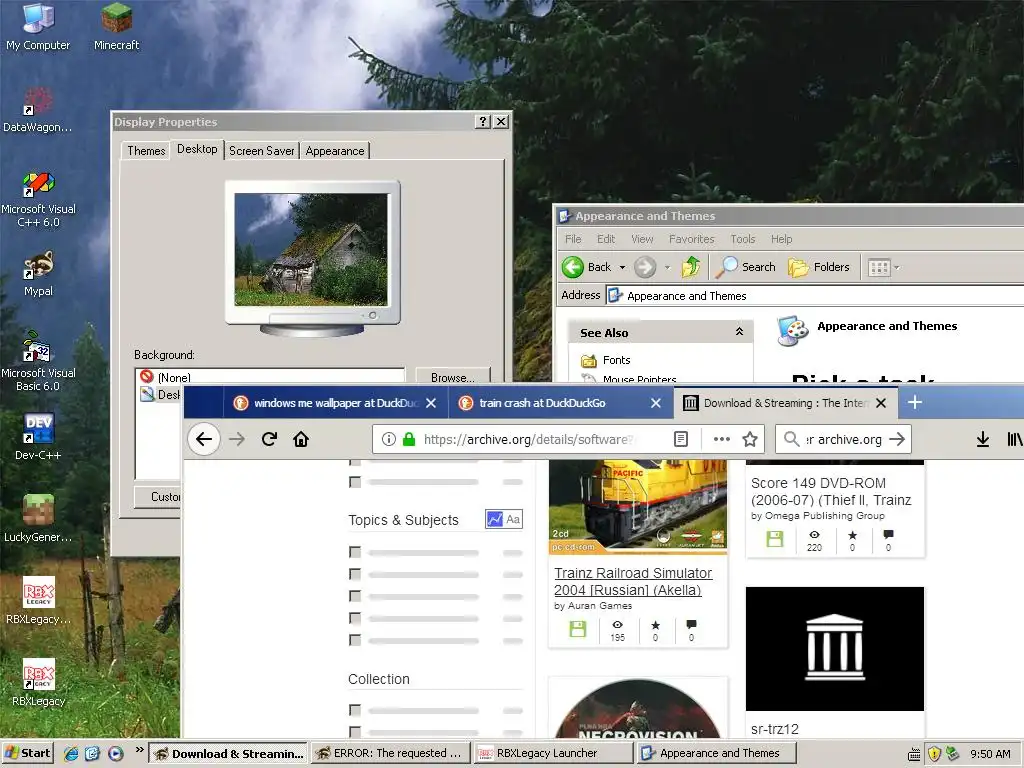Viewport: 1024px width, 768px height.
Task: Tick fourth checkbox under Topics & Subjects
Action: point(355,618)
